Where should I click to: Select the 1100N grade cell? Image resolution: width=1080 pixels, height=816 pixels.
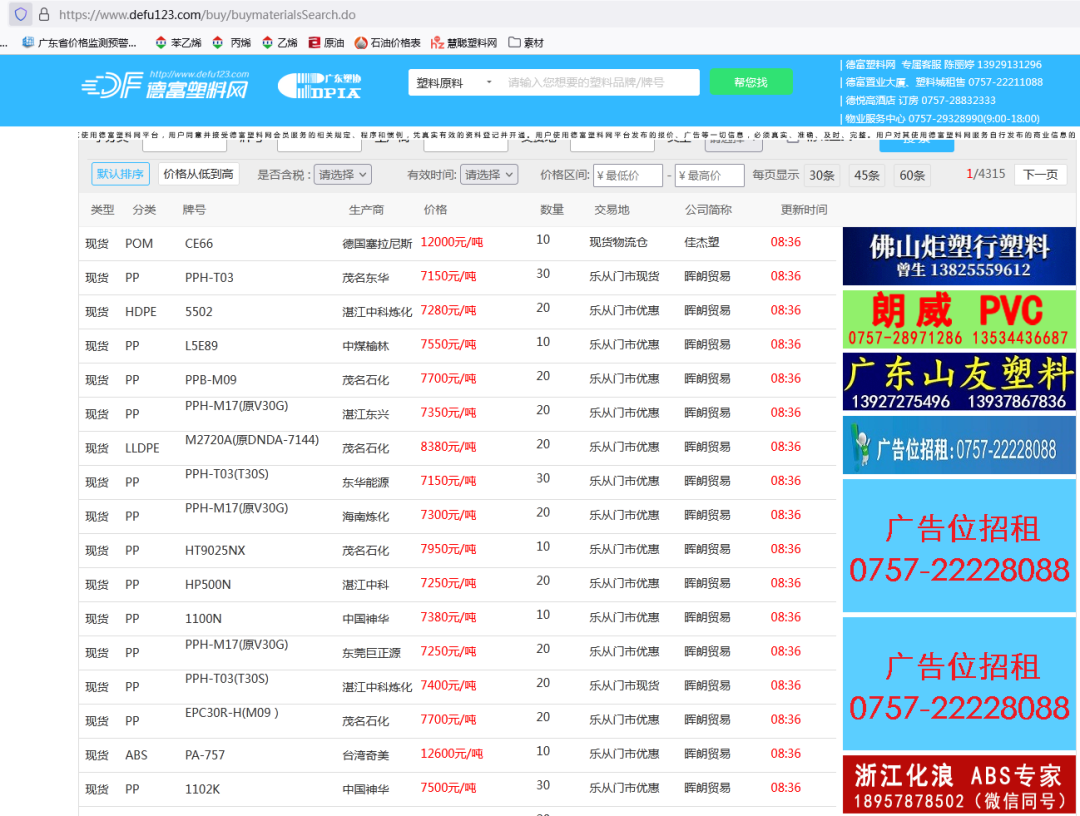click(x=203, y=619)
